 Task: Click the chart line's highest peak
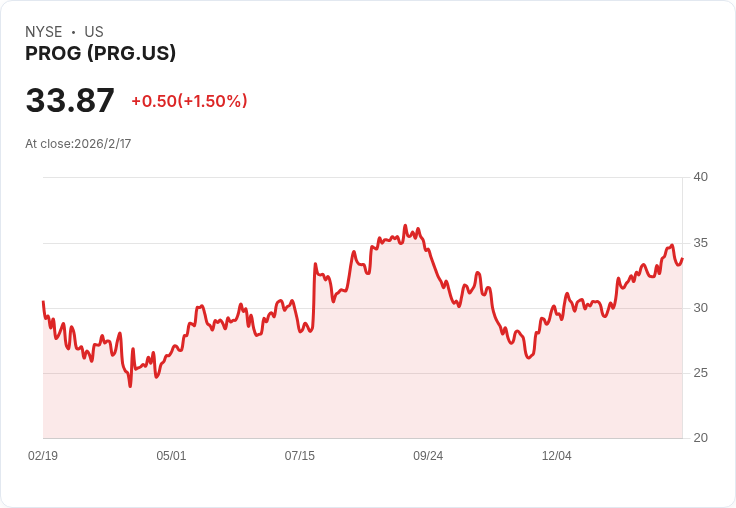405,226
